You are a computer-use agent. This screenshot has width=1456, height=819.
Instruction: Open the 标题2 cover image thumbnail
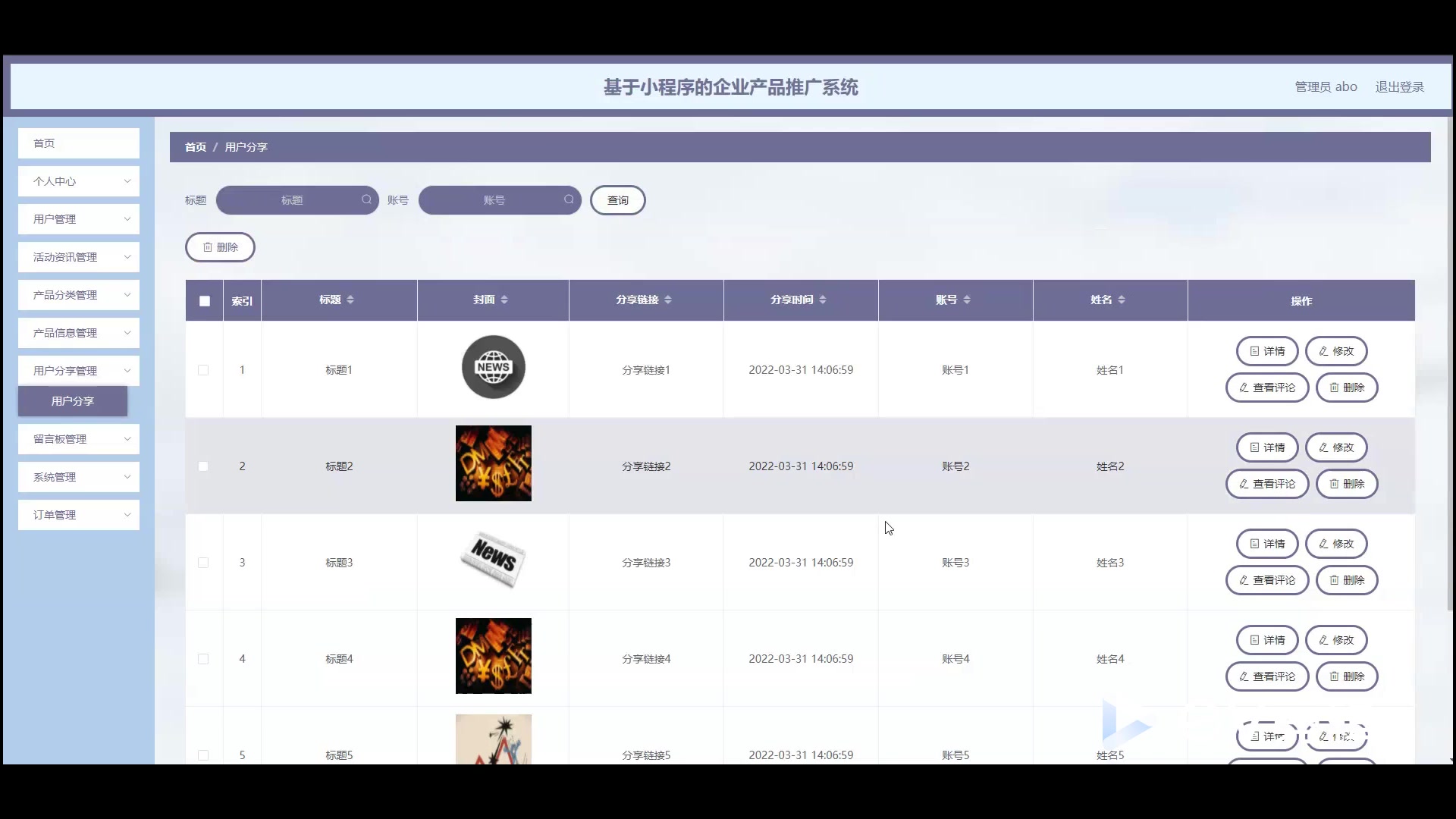click(493, 463)
